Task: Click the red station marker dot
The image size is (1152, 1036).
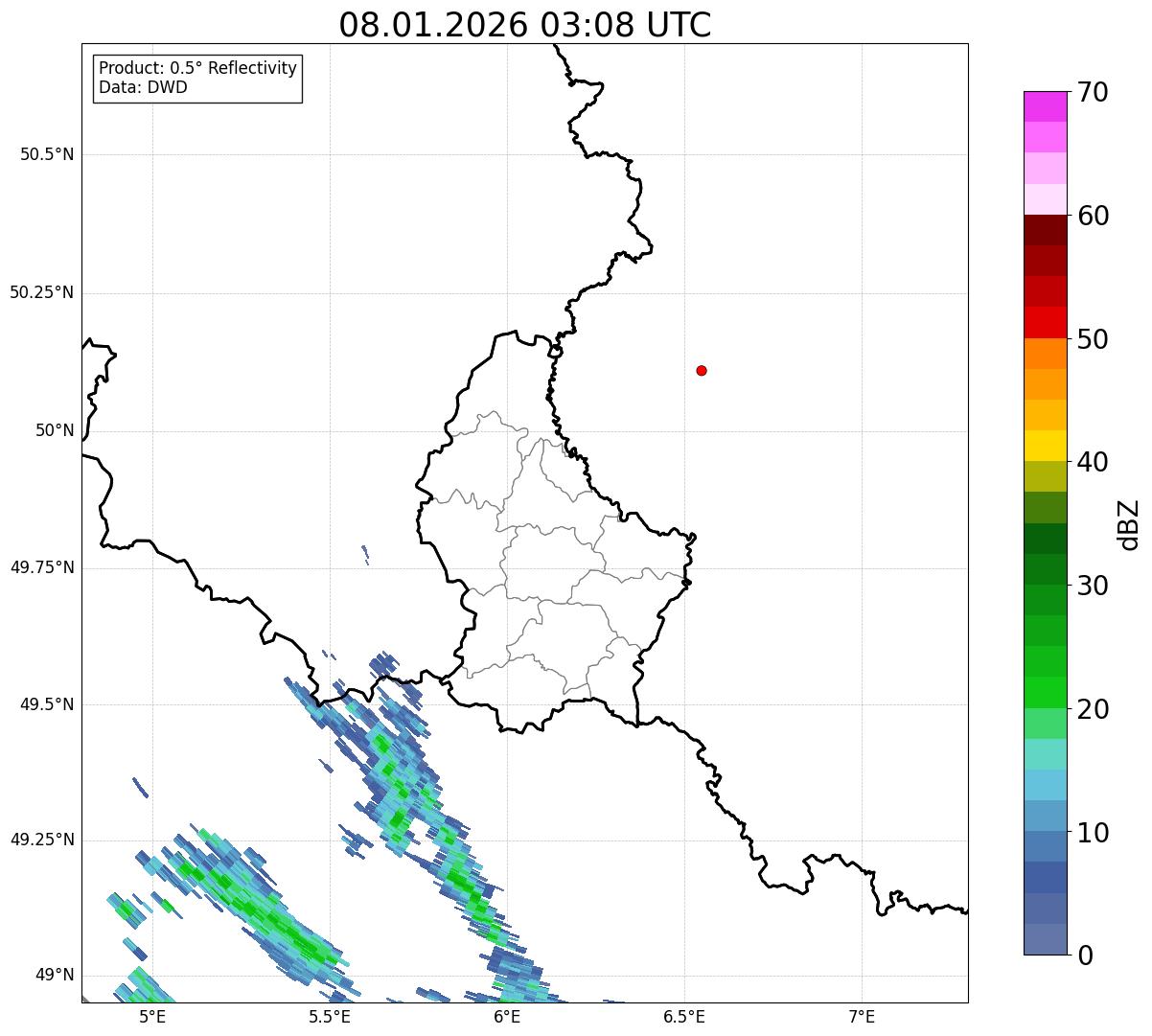Action: pos(702,370)
